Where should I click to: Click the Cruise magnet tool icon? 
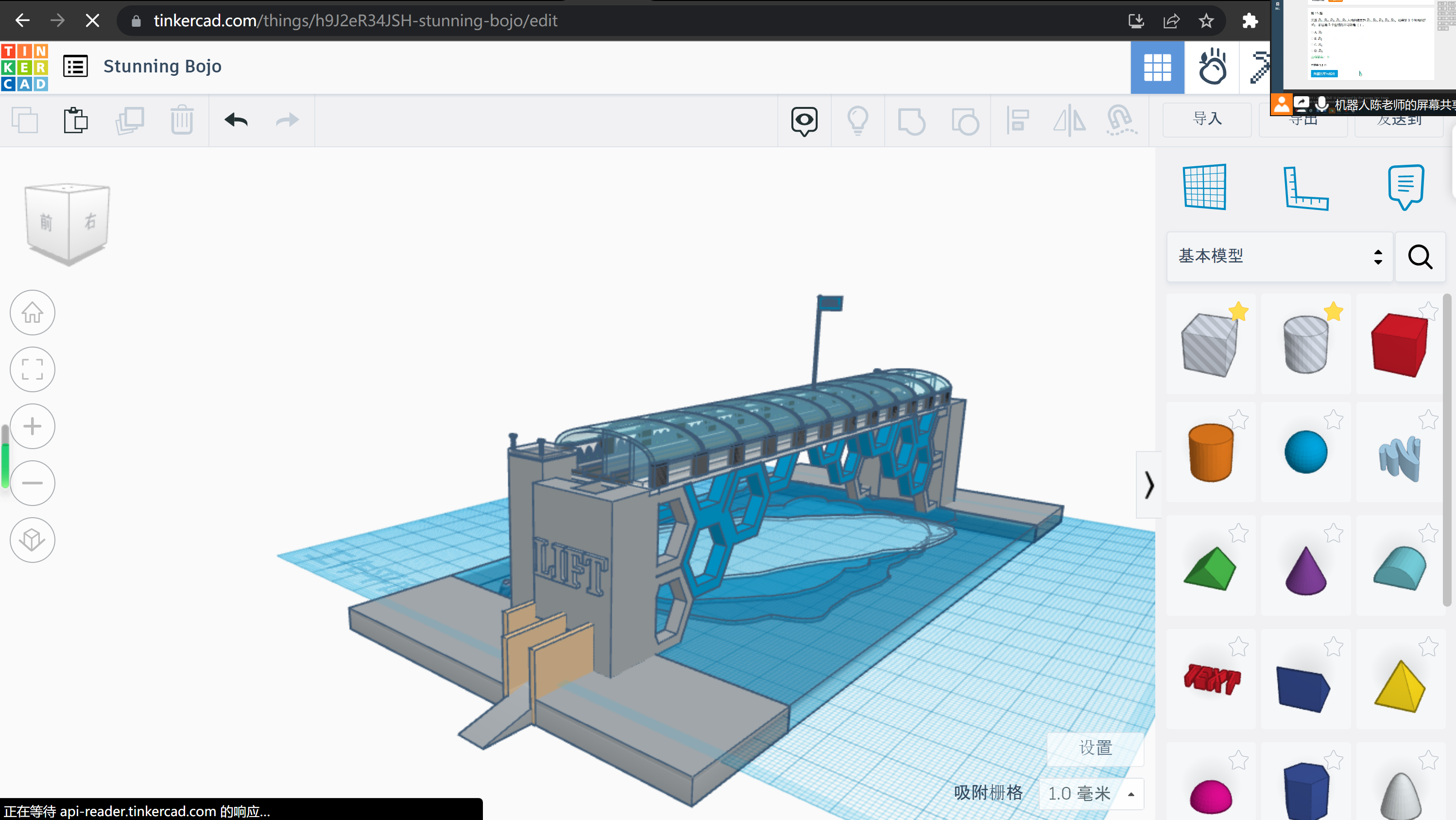[1121, 121]
